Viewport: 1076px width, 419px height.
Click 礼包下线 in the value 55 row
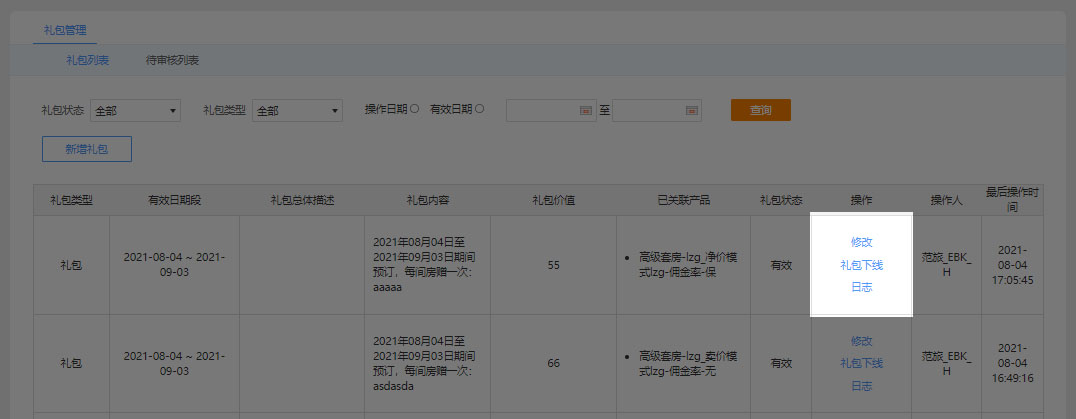coord(862,265)
